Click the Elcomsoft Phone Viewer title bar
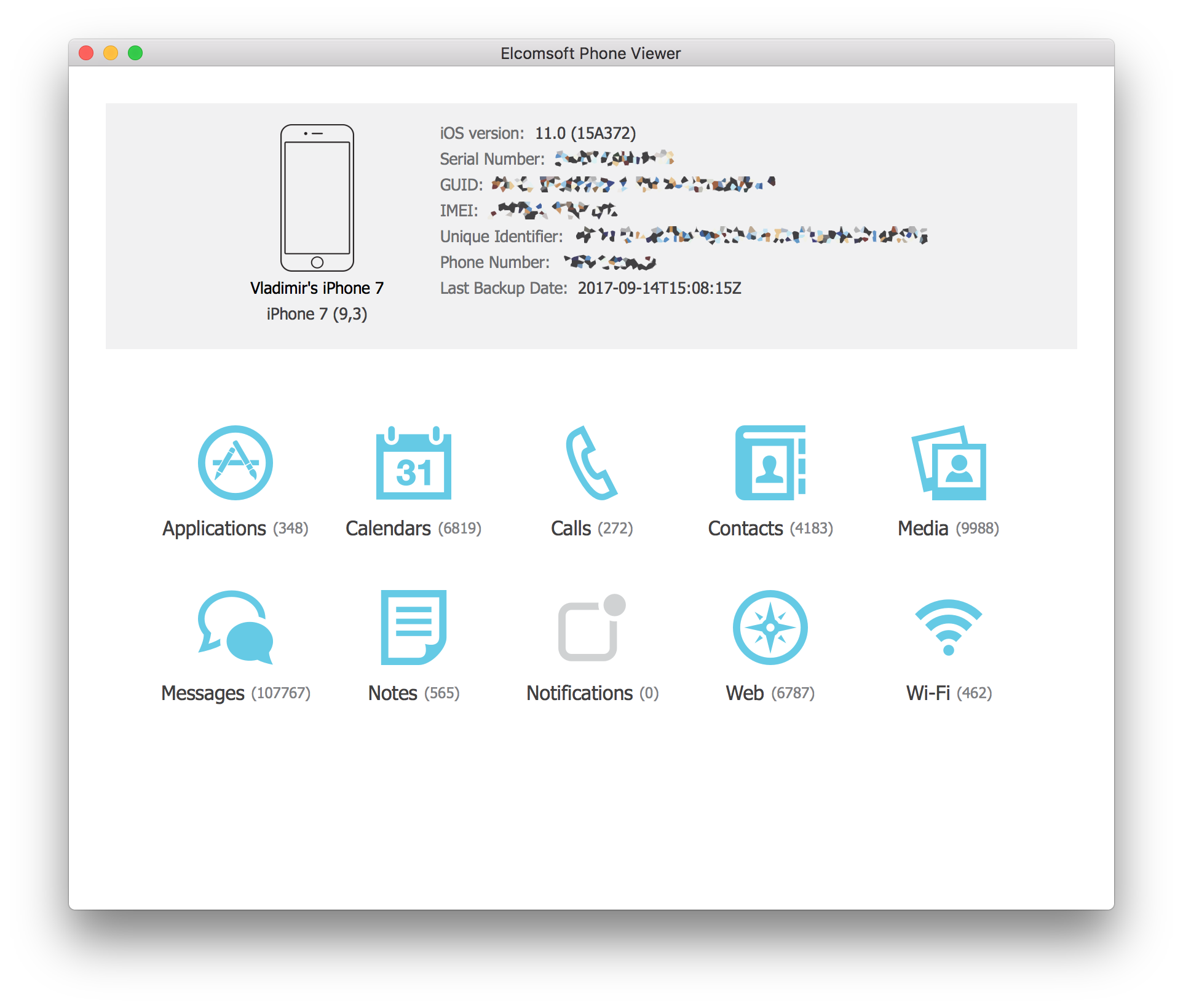The width and height of the screenshot is (1183, 1008). click(x=590, y=53)
